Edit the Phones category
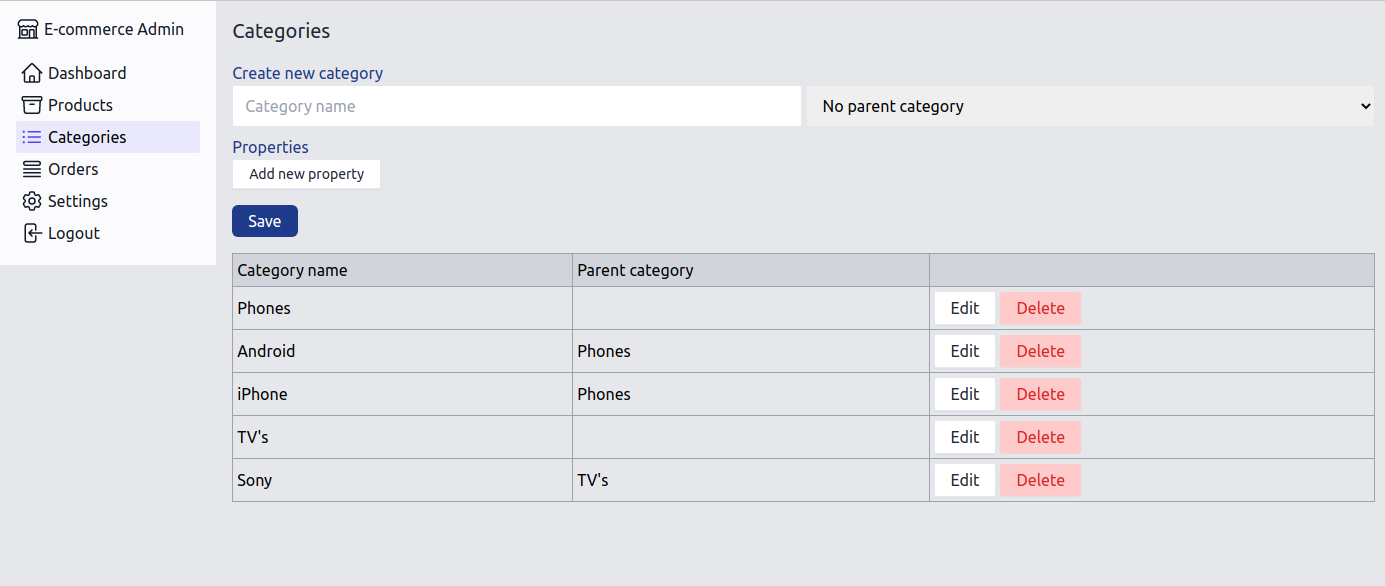This screenshot has height=586, width=1385. click(x=964, y=308)
